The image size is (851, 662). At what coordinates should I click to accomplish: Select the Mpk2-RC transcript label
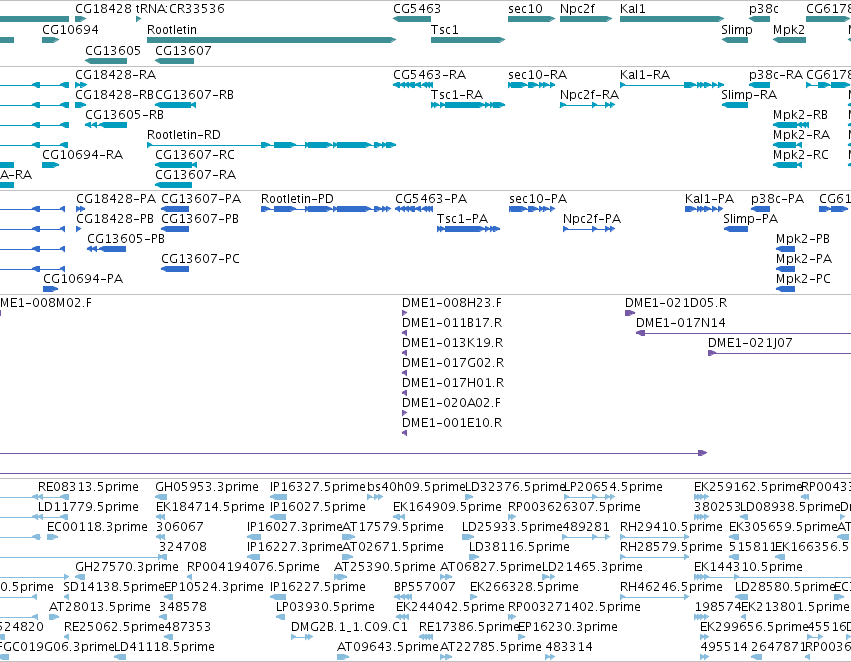coord(801,155)
